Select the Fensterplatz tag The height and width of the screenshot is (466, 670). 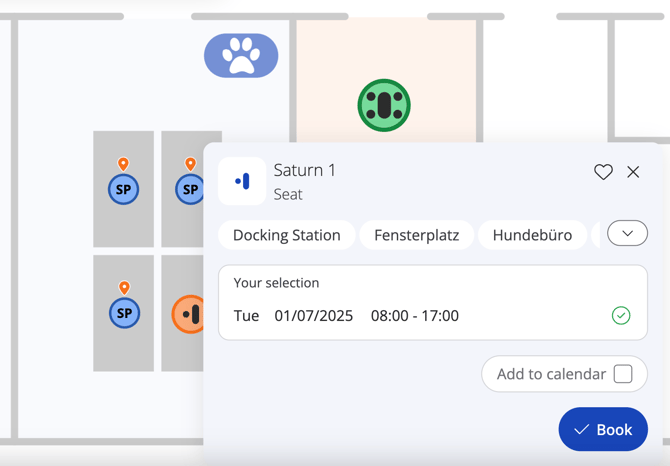coord(417,235)
